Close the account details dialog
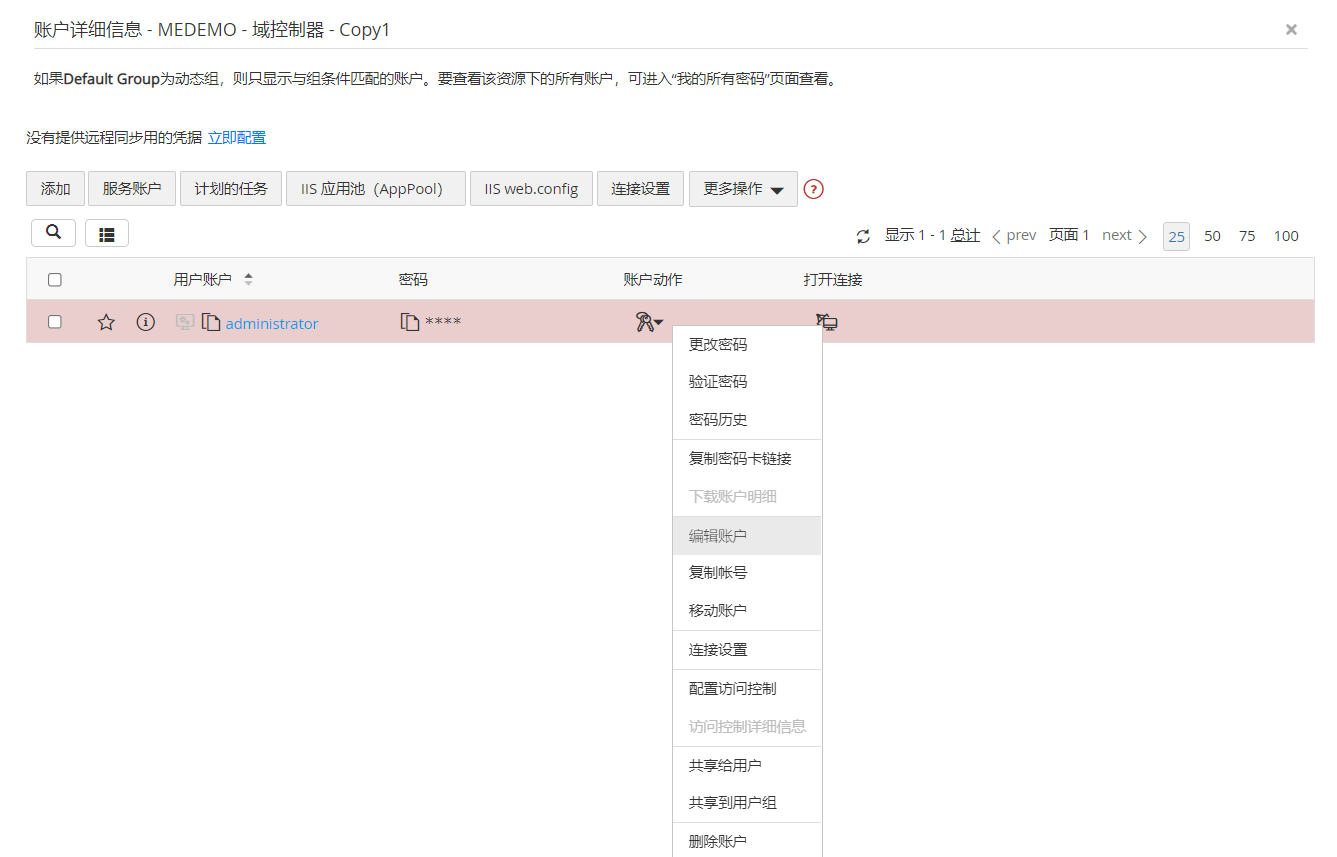This screenshot has height=857, width=1337. tap(1291, 30)
